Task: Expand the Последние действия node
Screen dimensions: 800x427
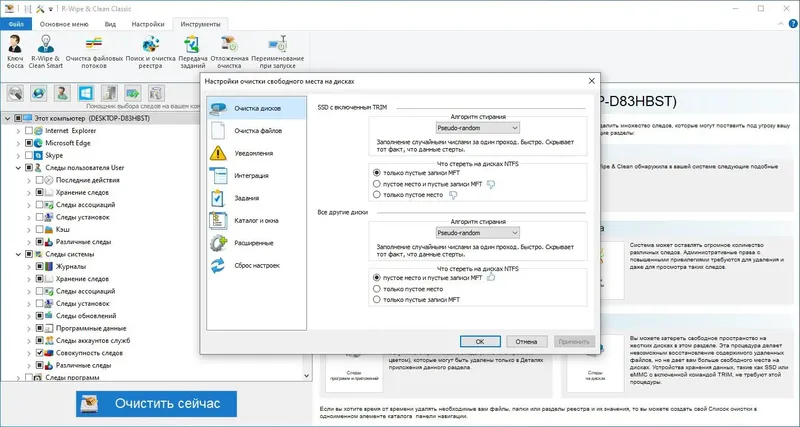Action: pyautogui.click(x=29, y=180)
